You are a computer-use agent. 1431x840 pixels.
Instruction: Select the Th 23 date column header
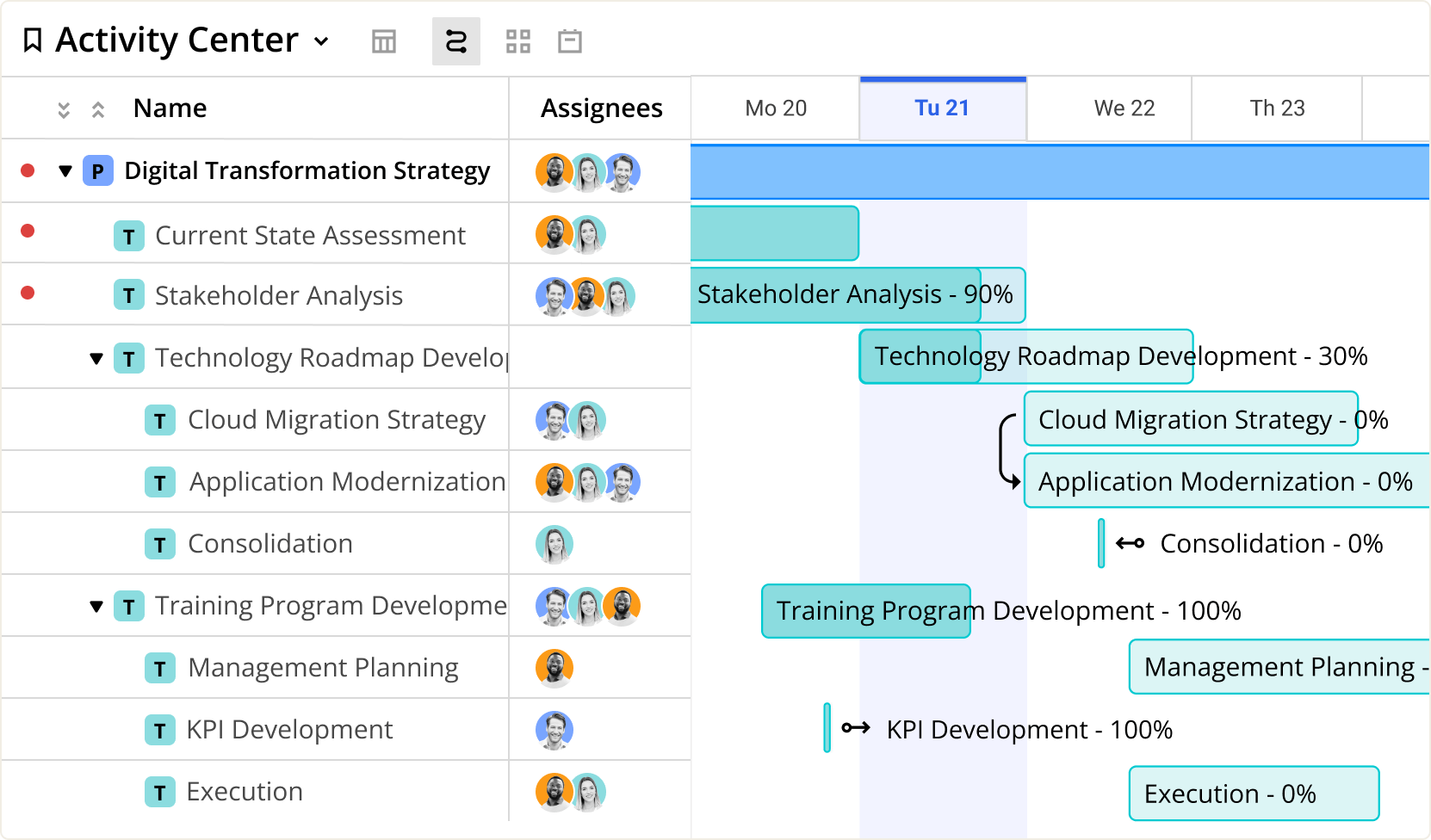tap(1277, 108)
